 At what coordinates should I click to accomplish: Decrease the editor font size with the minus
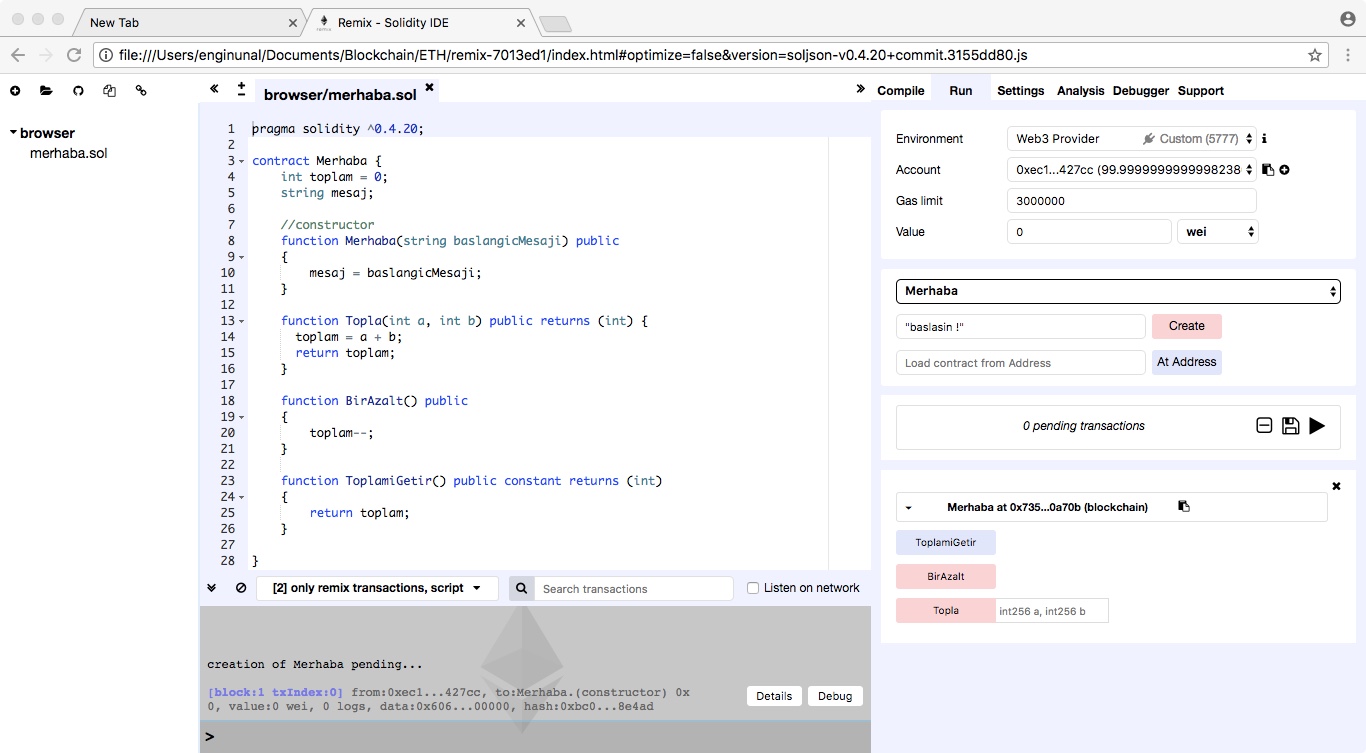[x=241, y=95]
